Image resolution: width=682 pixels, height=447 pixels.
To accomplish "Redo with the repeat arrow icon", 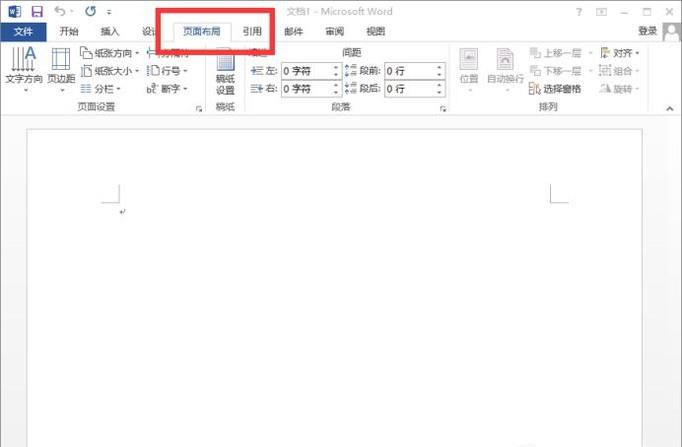I will pyautogui.click(x=90, y=11).
